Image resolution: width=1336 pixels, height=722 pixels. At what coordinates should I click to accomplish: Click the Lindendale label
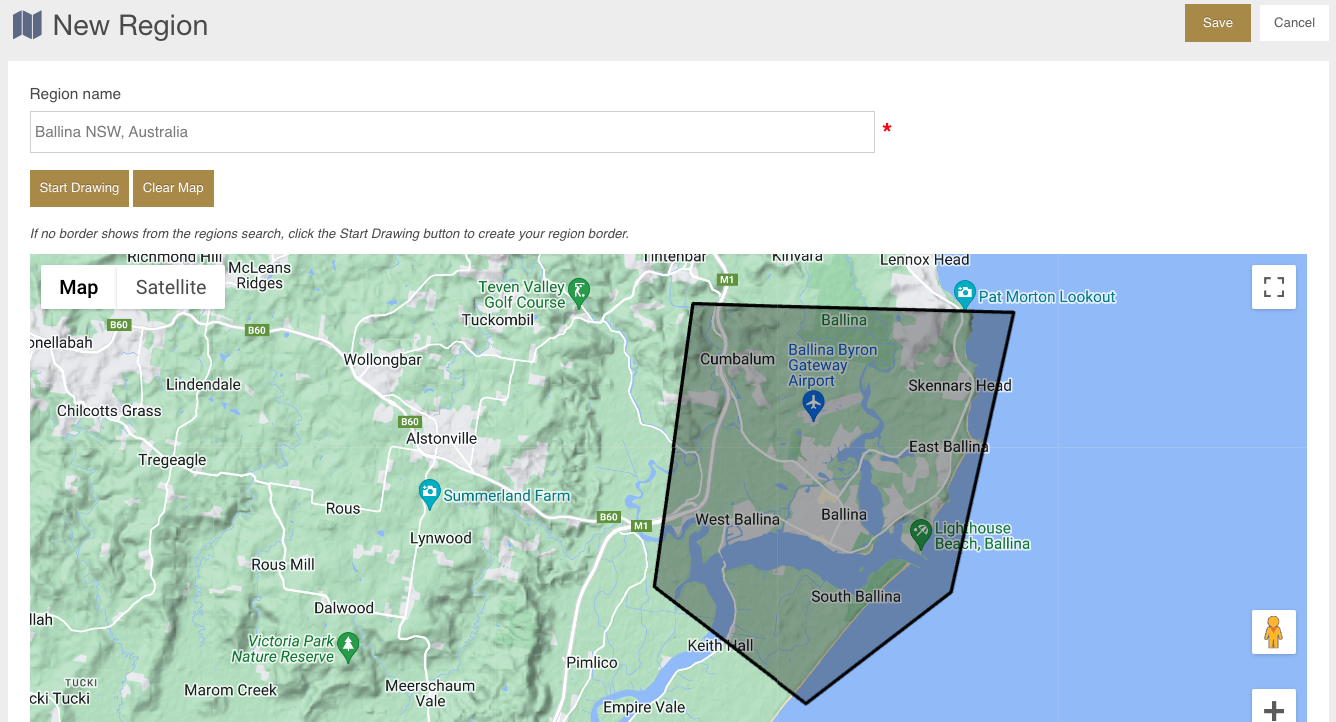click(x=203, y=384)
